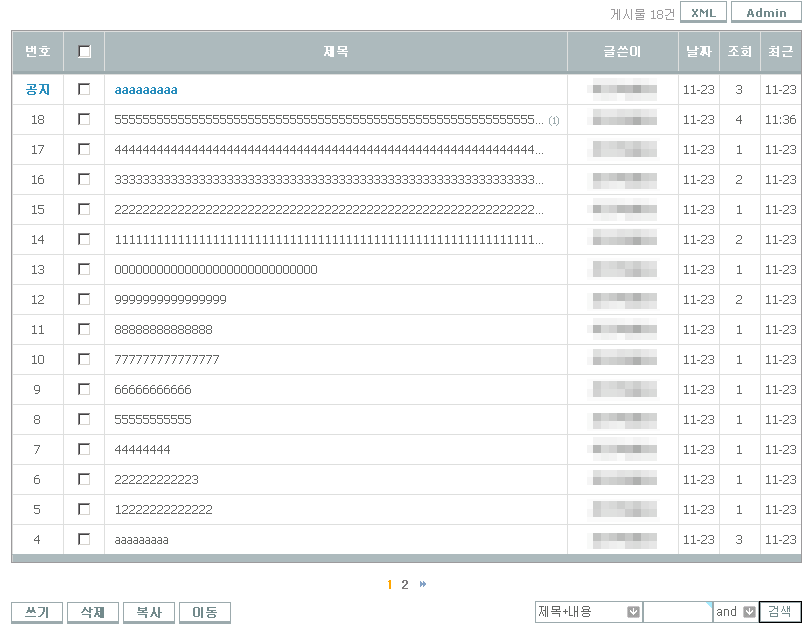Open post 12 titled 9999999999999999
Screen dimensions: 812x633
170,300
